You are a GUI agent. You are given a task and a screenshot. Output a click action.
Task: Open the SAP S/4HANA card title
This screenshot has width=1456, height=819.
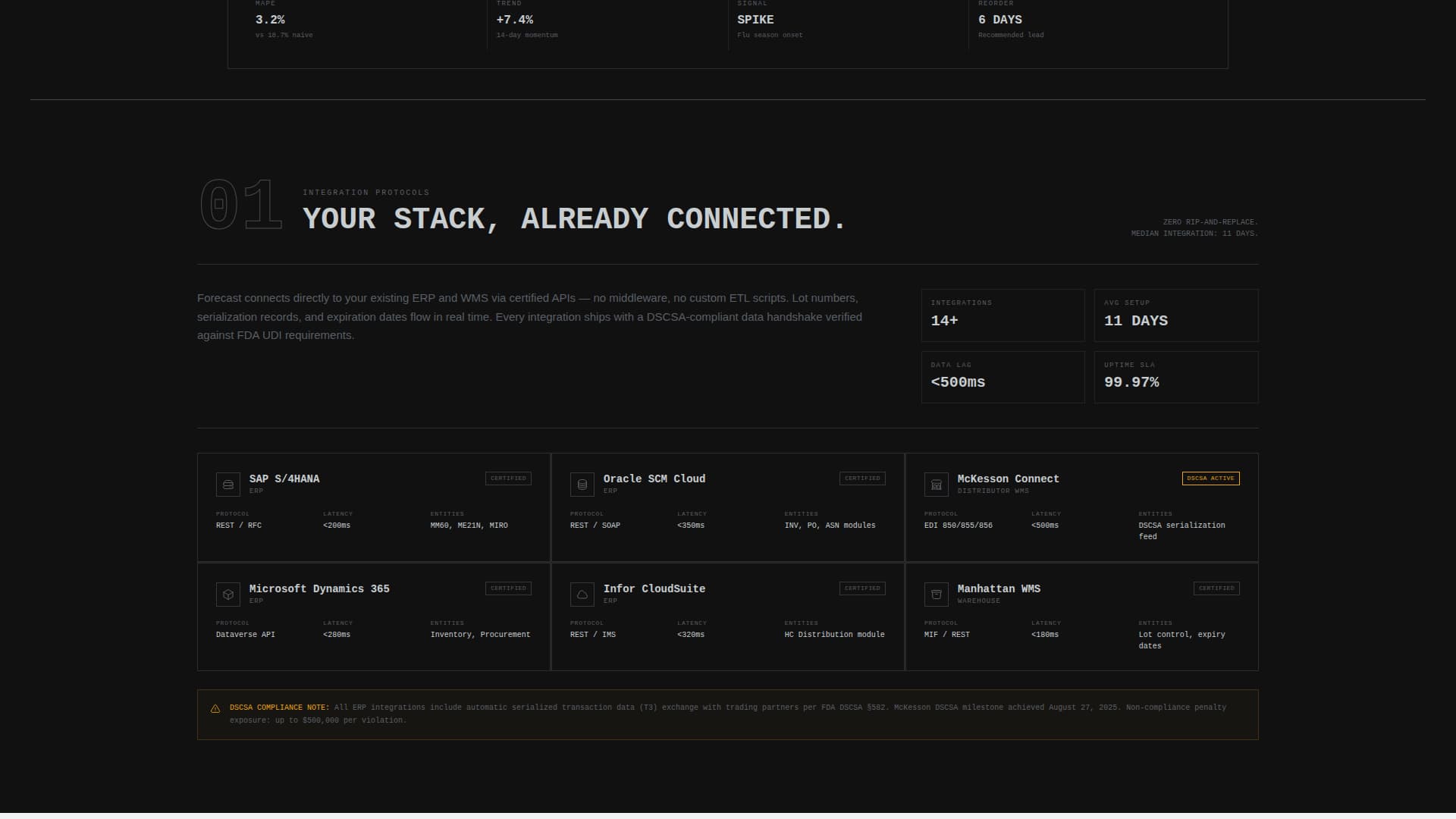coord(284,479)
